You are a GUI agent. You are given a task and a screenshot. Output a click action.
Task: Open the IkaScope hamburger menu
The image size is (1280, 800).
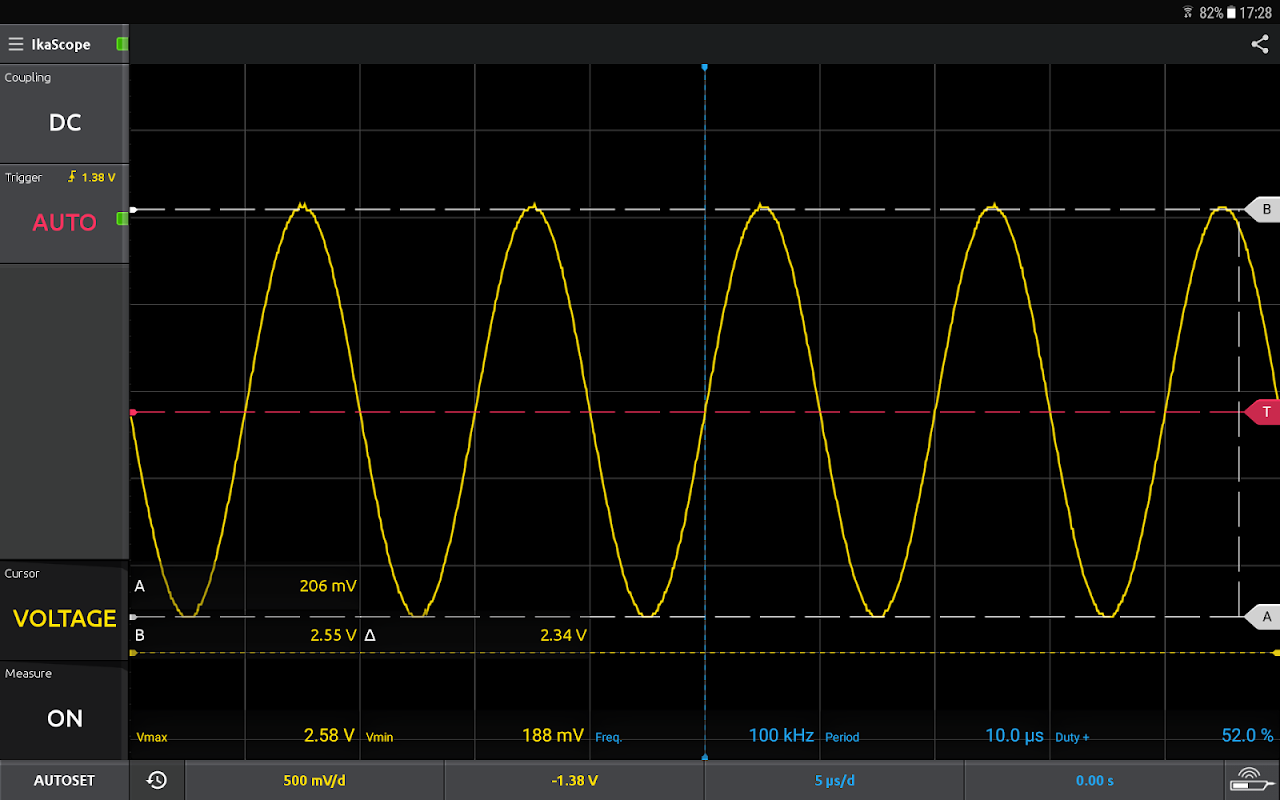[16, 44]
